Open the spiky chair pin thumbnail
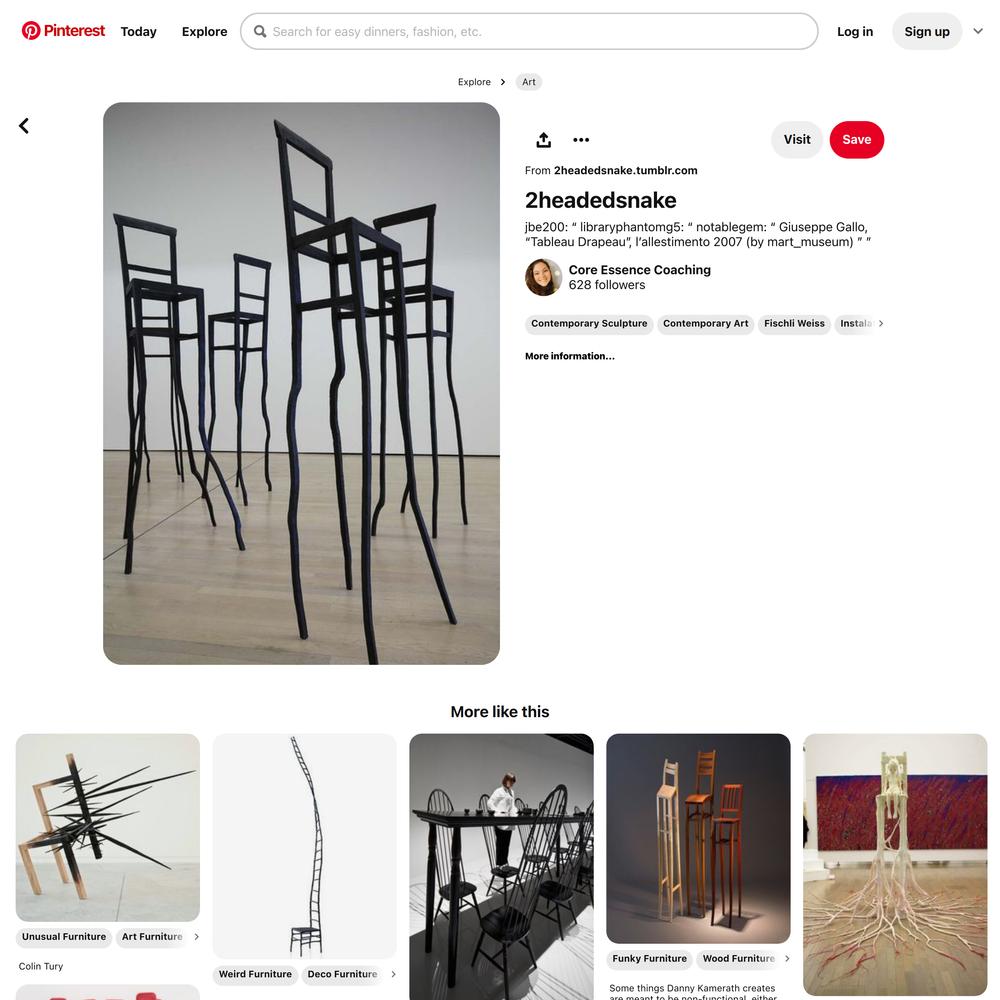This screenshot has height=1000, width=1000. point(108,827)
